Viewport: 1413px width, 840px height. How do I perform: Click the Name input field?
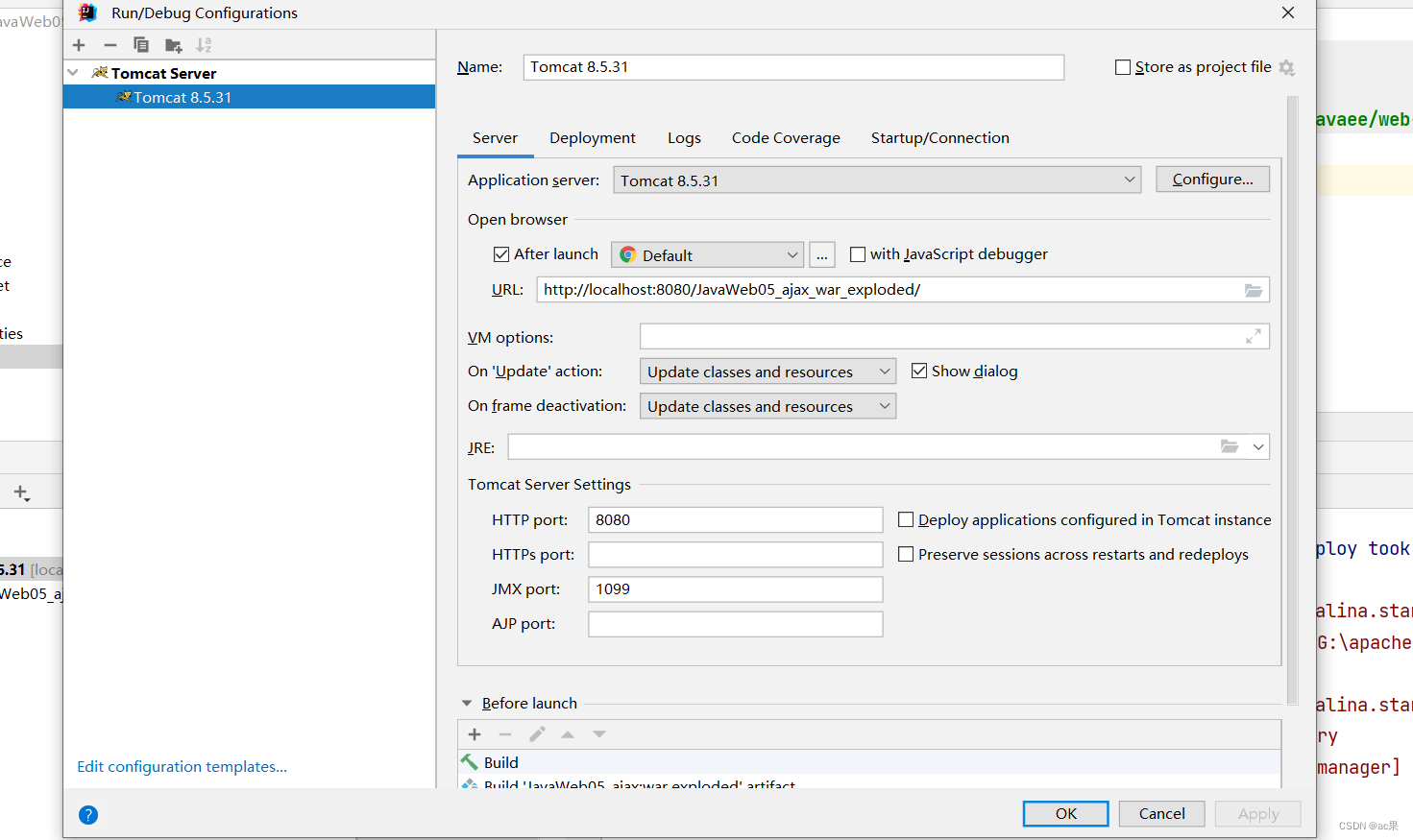tap(793, 67)
